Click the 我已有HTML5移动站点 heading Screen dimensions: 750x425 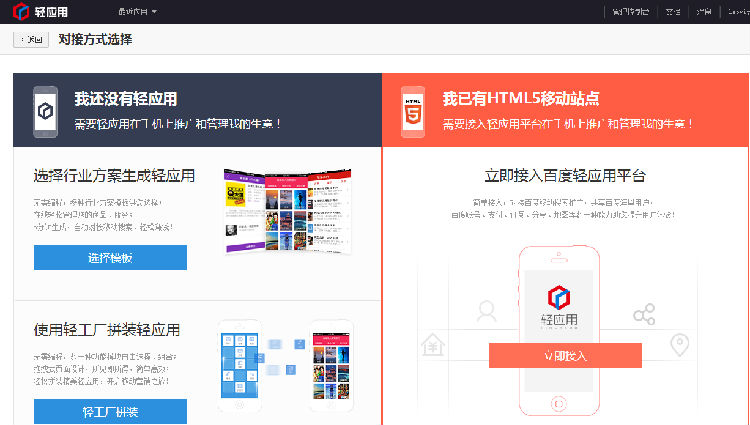click(x=521, y=99)
